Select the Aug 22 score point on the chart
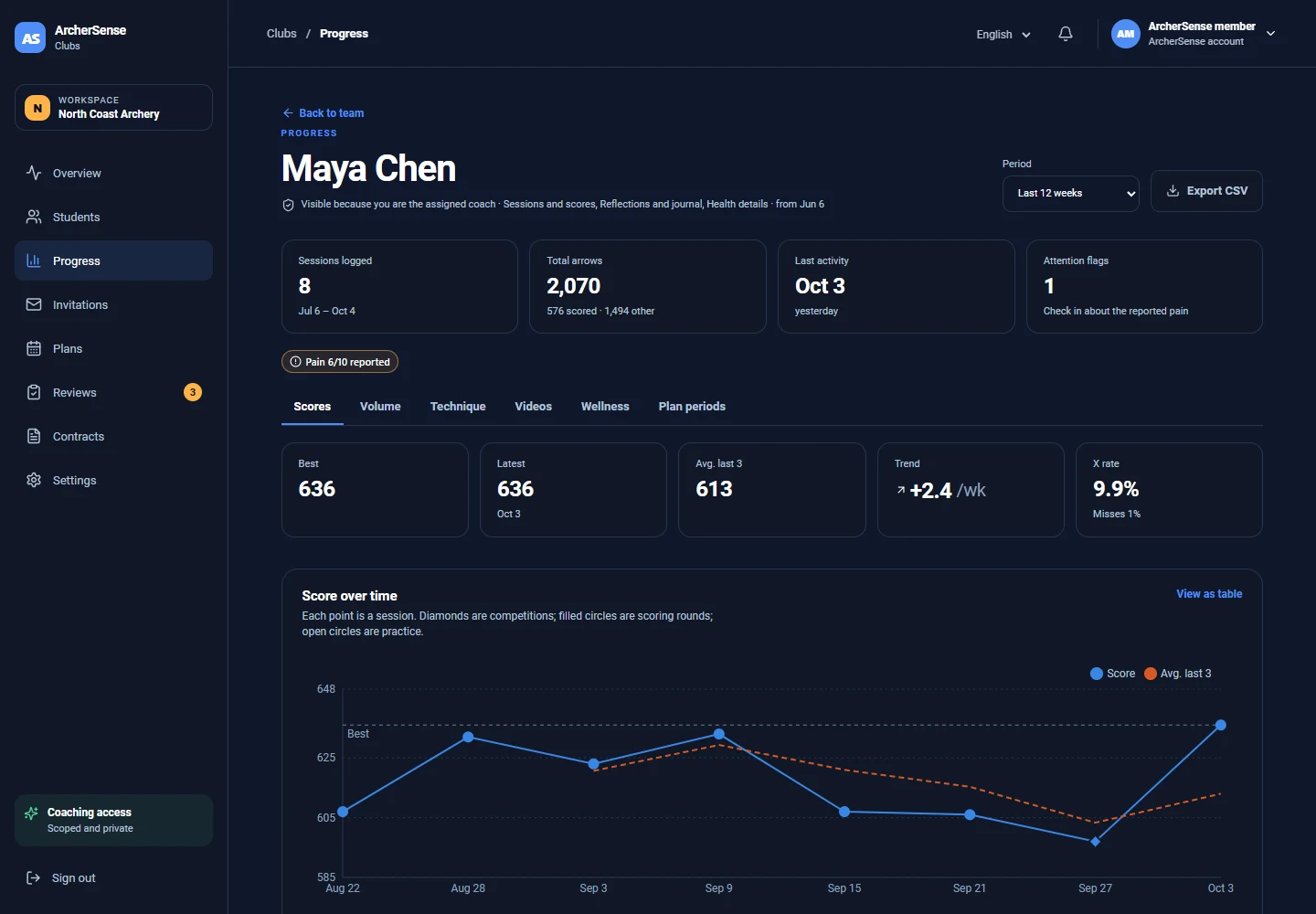Viewport: 1316px width, 914px height. pyautogui.click(x=343, y=812)
